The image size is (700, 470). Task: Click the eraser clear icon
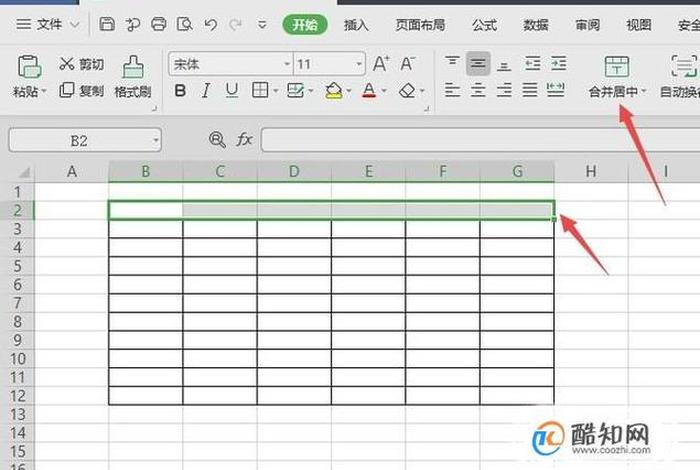(x=407, y=91)
